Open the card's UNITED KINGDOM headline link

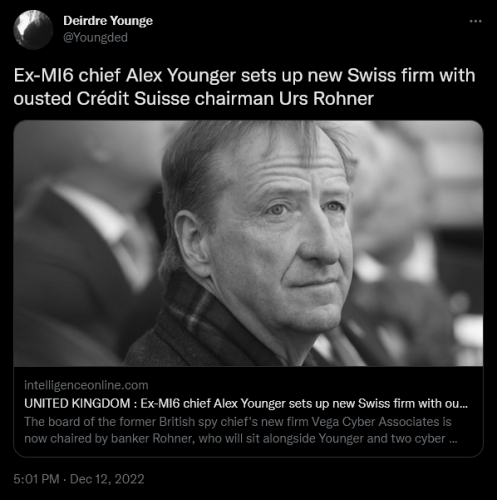coord(246,403)
